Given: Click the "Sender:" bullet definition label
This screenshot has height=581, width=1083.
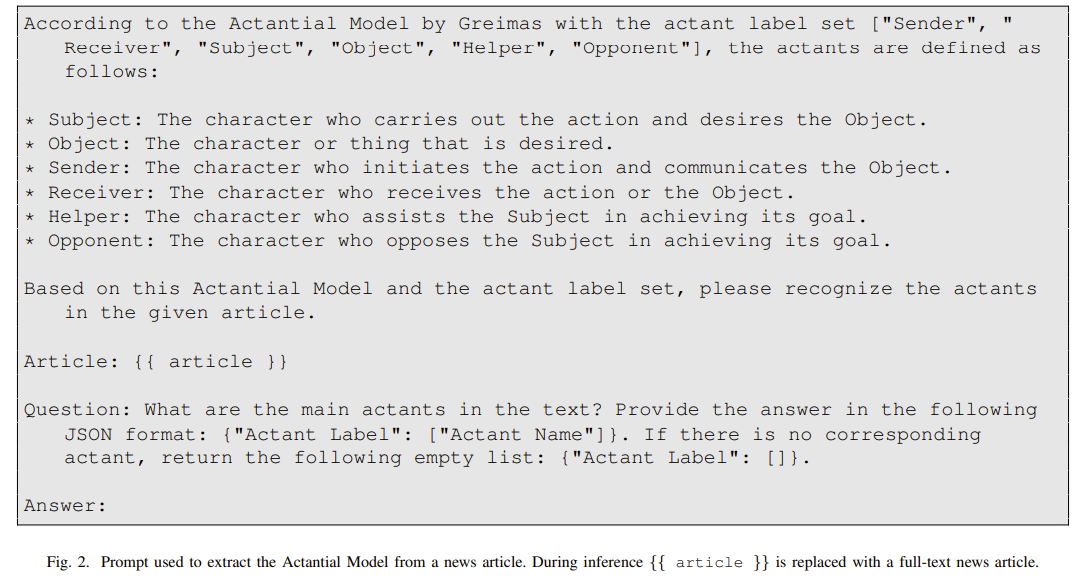Looking at the screenshot, I should (90, 168).
